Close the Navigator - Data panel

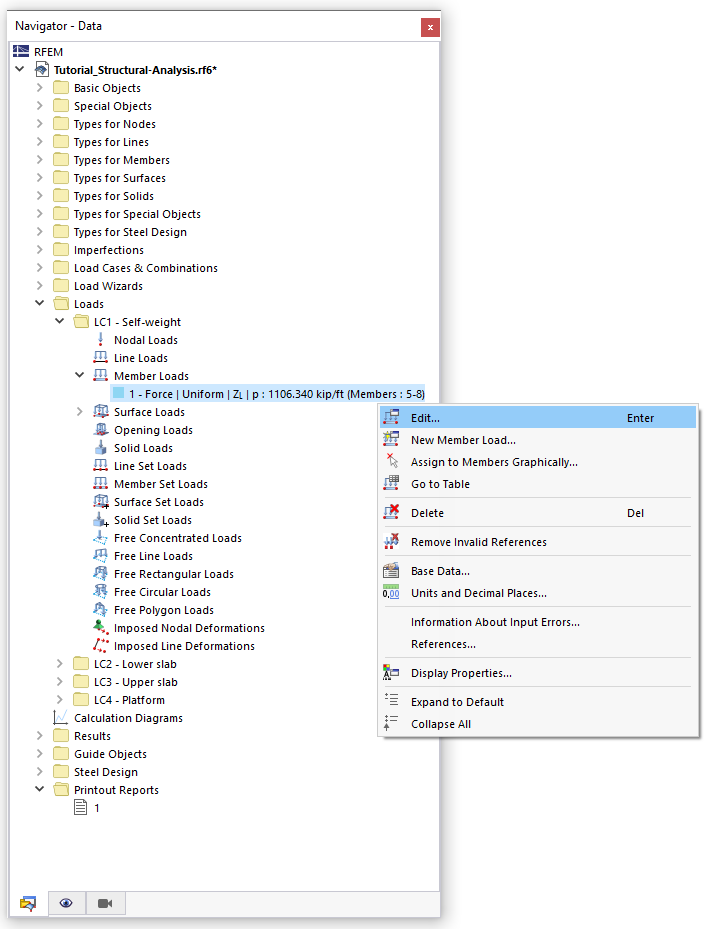point(430,27)
